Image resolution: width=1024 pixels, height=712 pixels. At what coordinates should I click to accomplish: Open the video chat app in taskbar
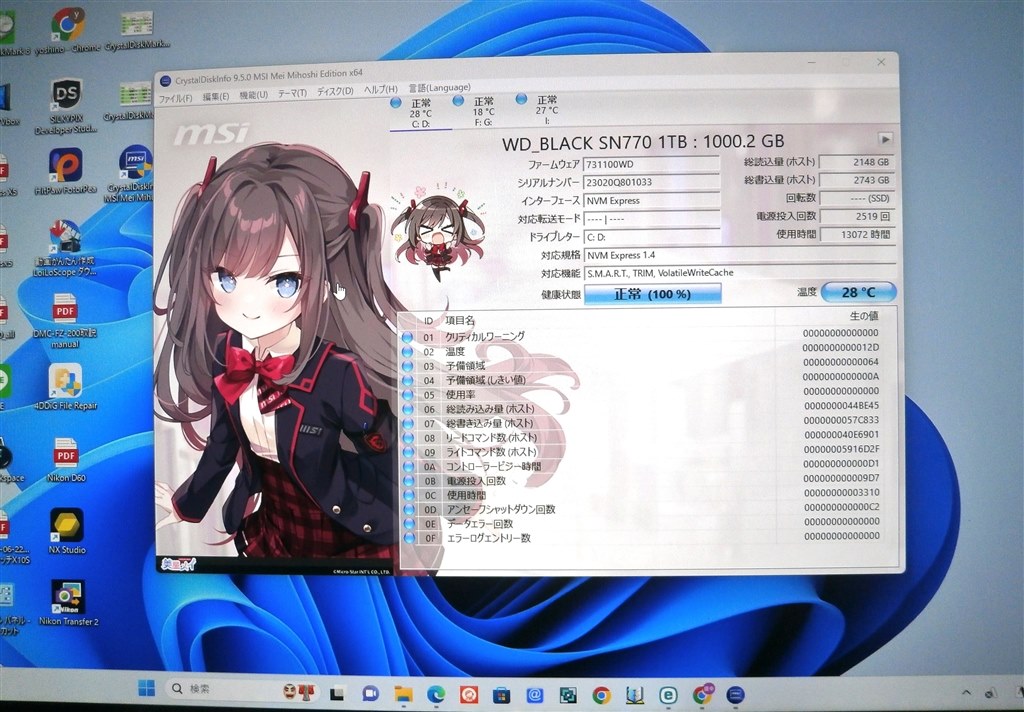tap(370, 693)
